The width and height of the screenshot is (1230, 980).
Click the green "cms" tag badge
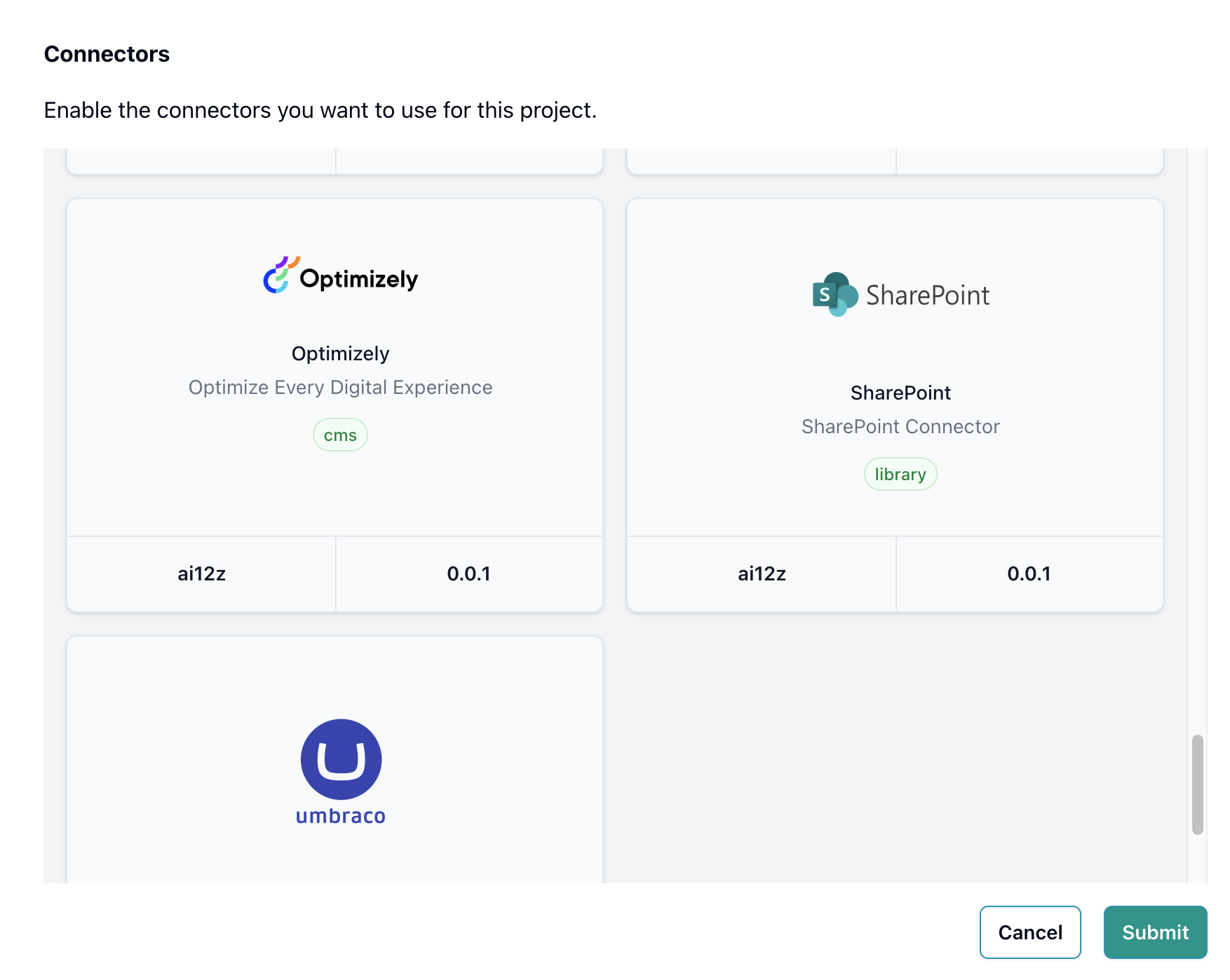[339, 435]
